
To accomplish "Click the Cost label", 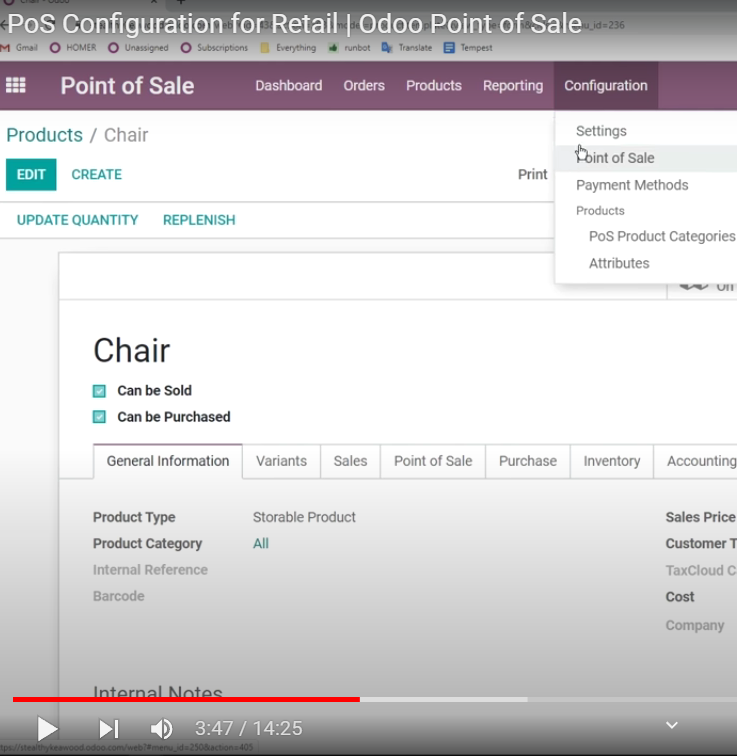I will (680, 597).
